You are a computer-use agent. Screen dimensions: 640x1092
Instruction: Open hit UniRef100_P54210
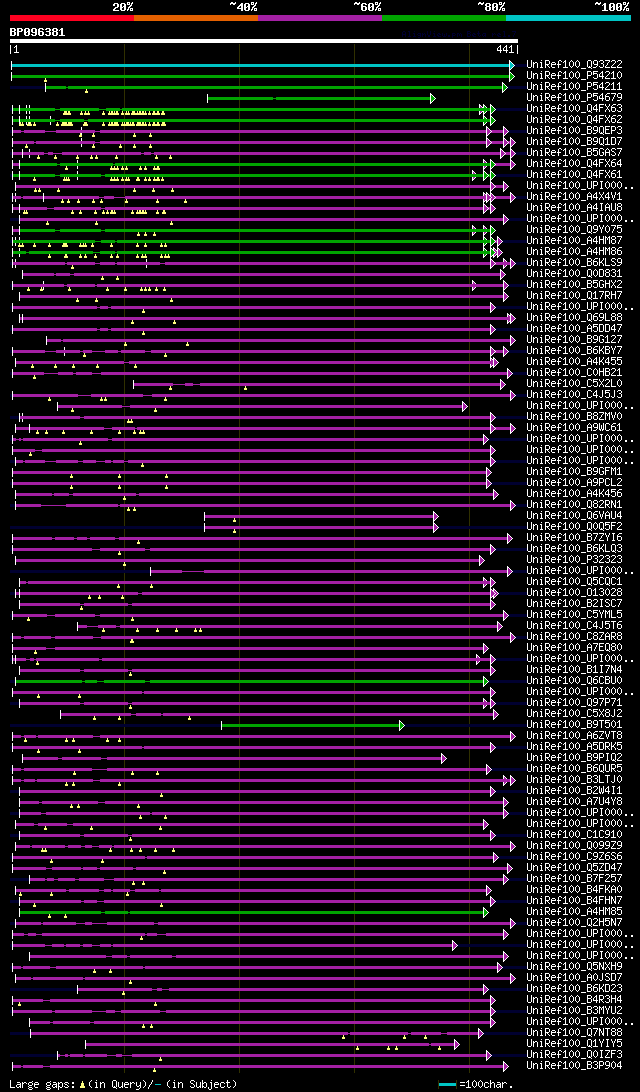pos(575,75)
